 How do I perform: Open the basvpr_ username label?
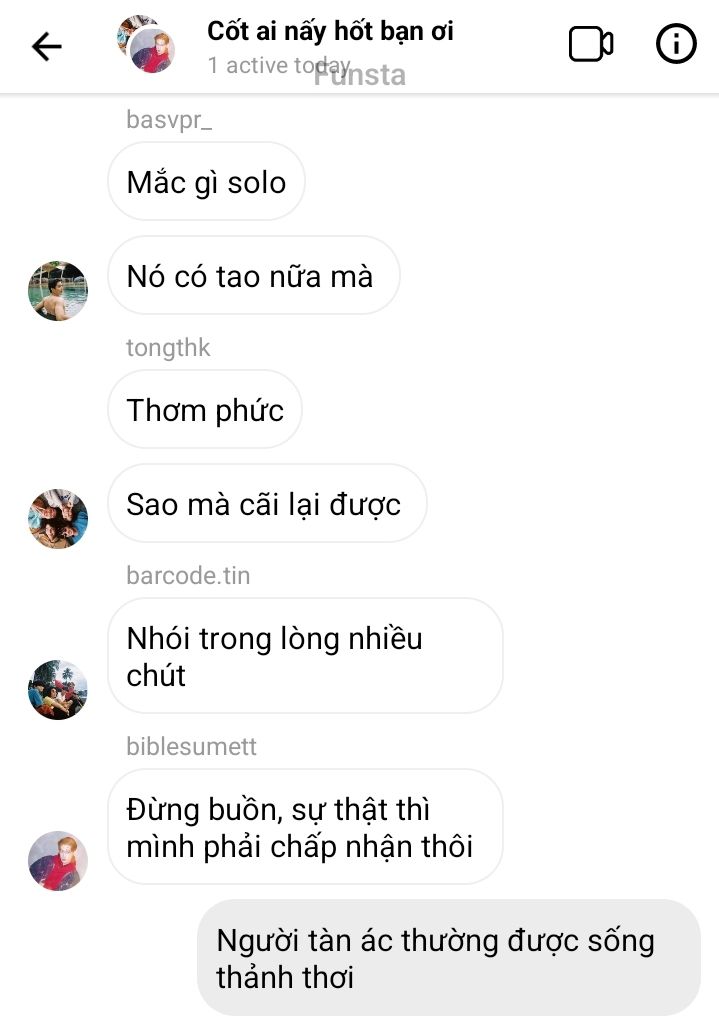tap(169, 120)
